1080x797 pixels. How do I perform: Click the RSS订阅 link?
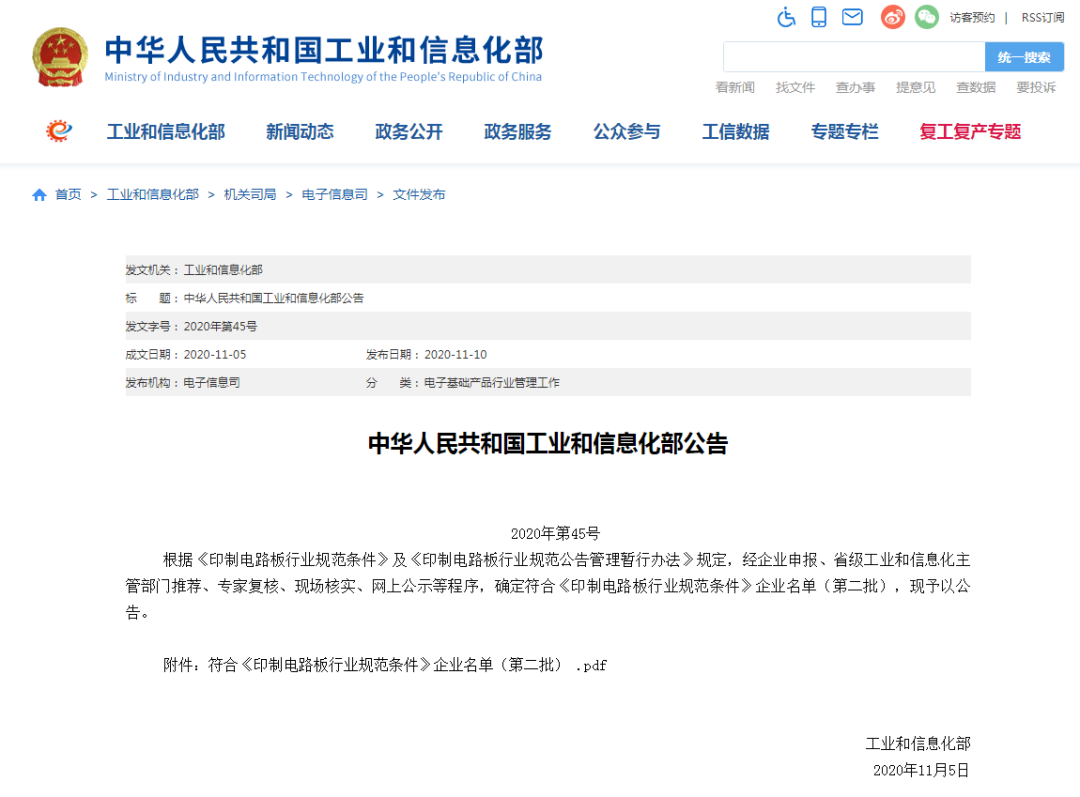[1043, 18]
